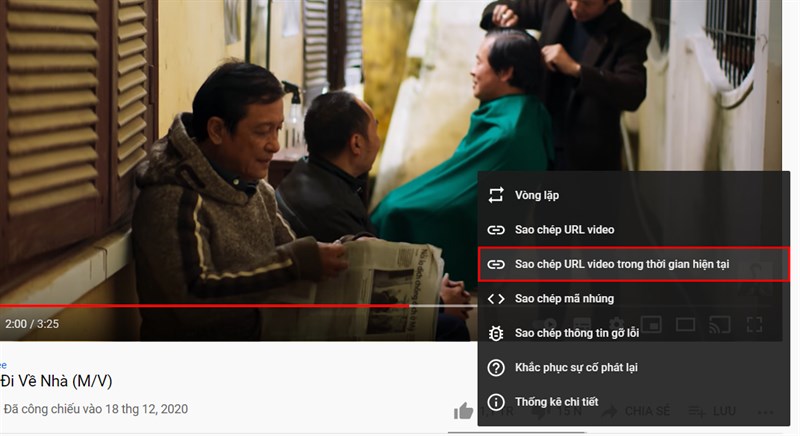The height and width of the screenshot is (436, 800).
Task: Click the premiere date "18 thg 12, 2020"
Action: tap(146, 409)
